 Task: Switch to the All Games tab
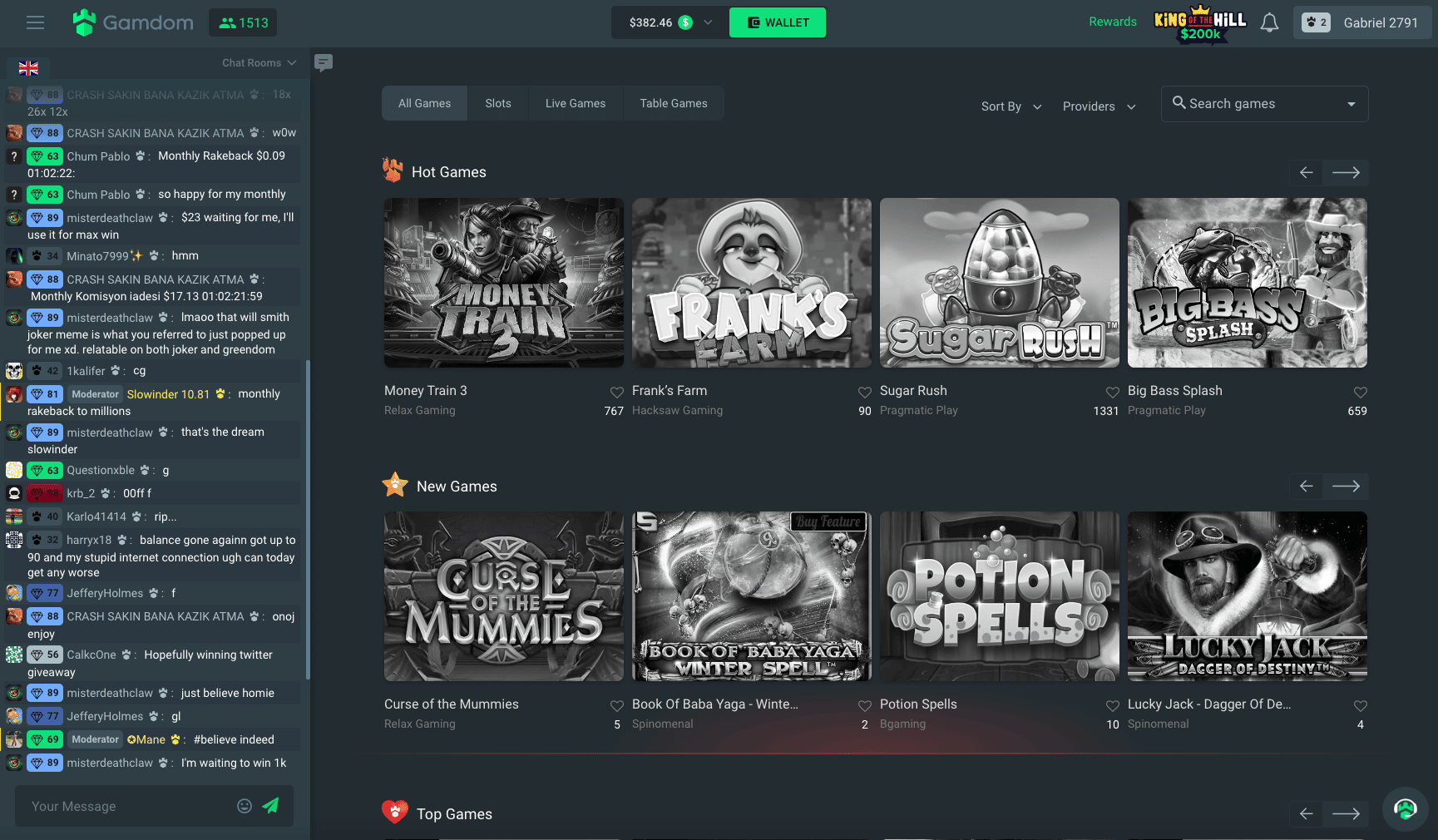click(424, 103)
